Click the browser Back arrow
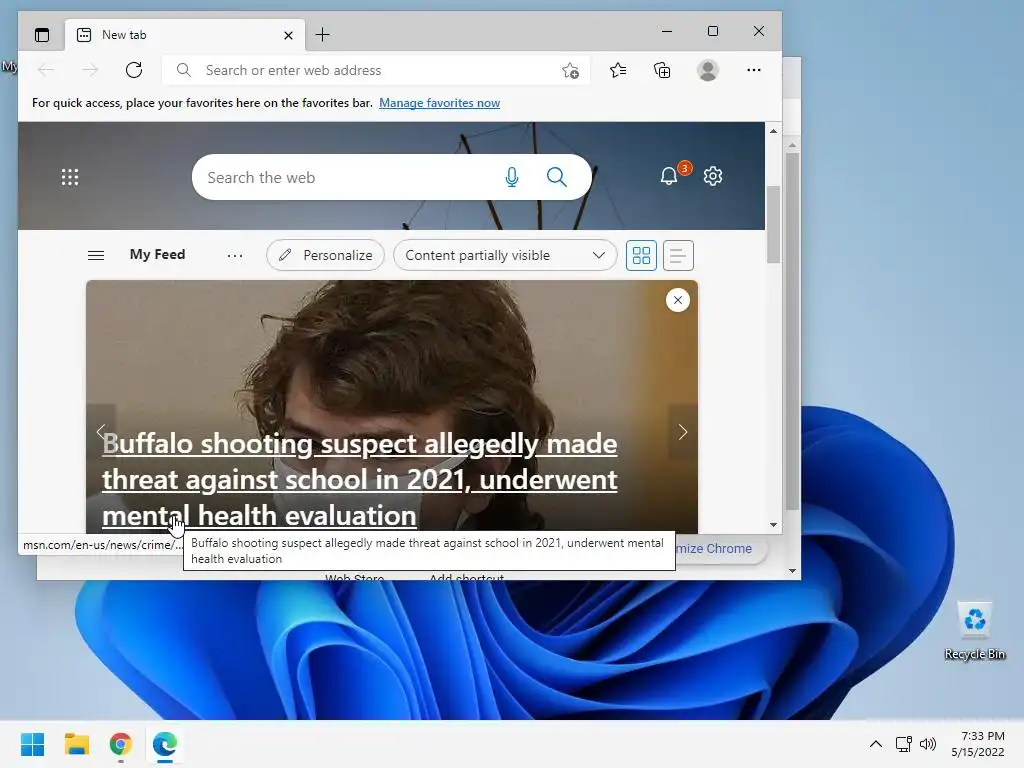Screen dimensions: 1024x768 (46, 70)
